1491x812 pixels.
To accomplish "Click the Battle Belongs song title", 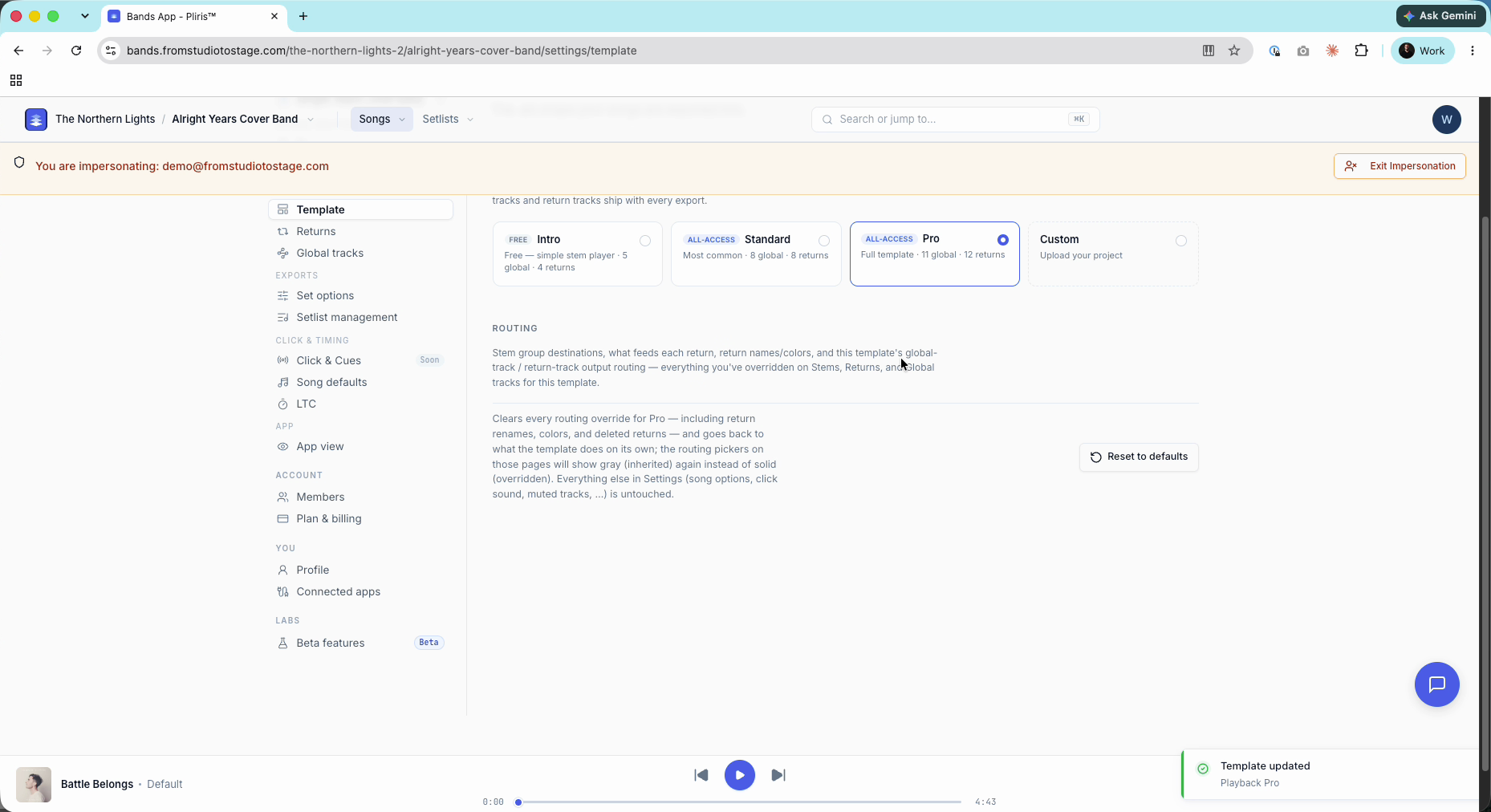I will (x=97, y=784).
